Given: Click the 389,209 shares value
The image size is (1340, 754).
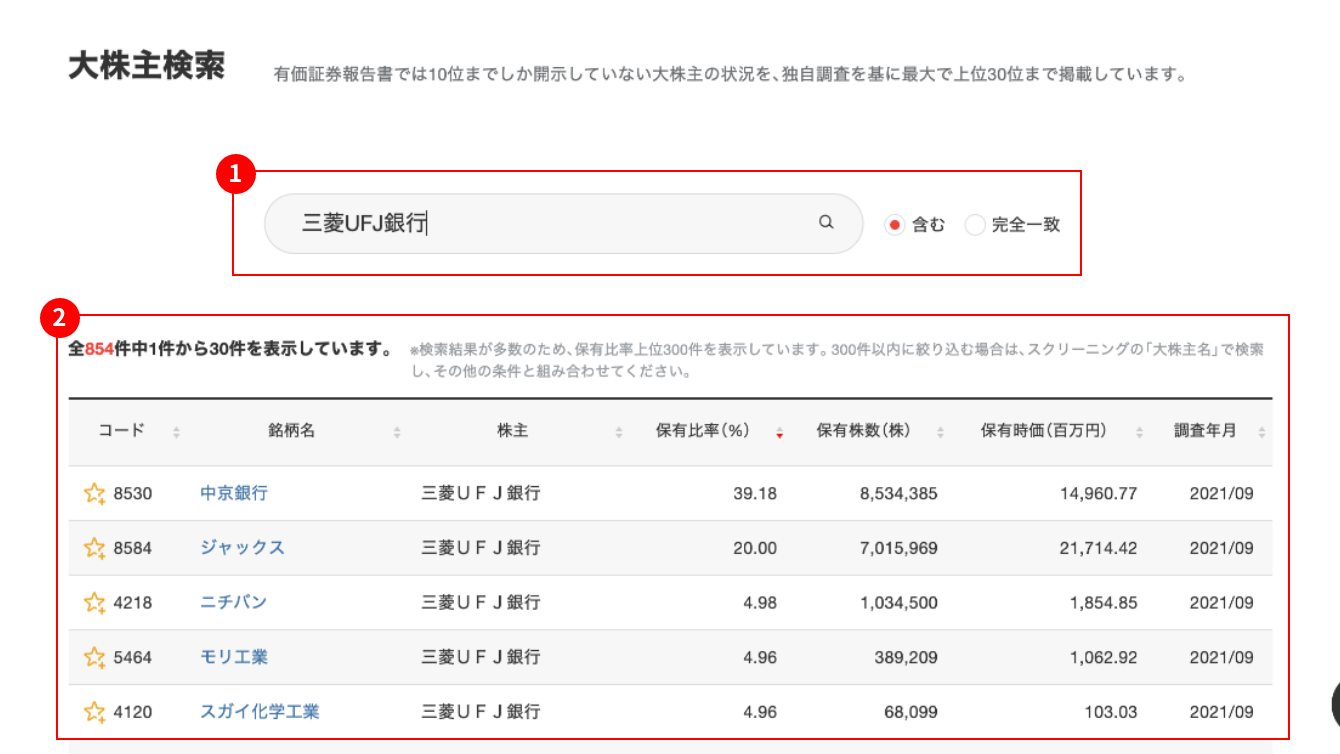Looking at the screenshot, I should (906, 657).
